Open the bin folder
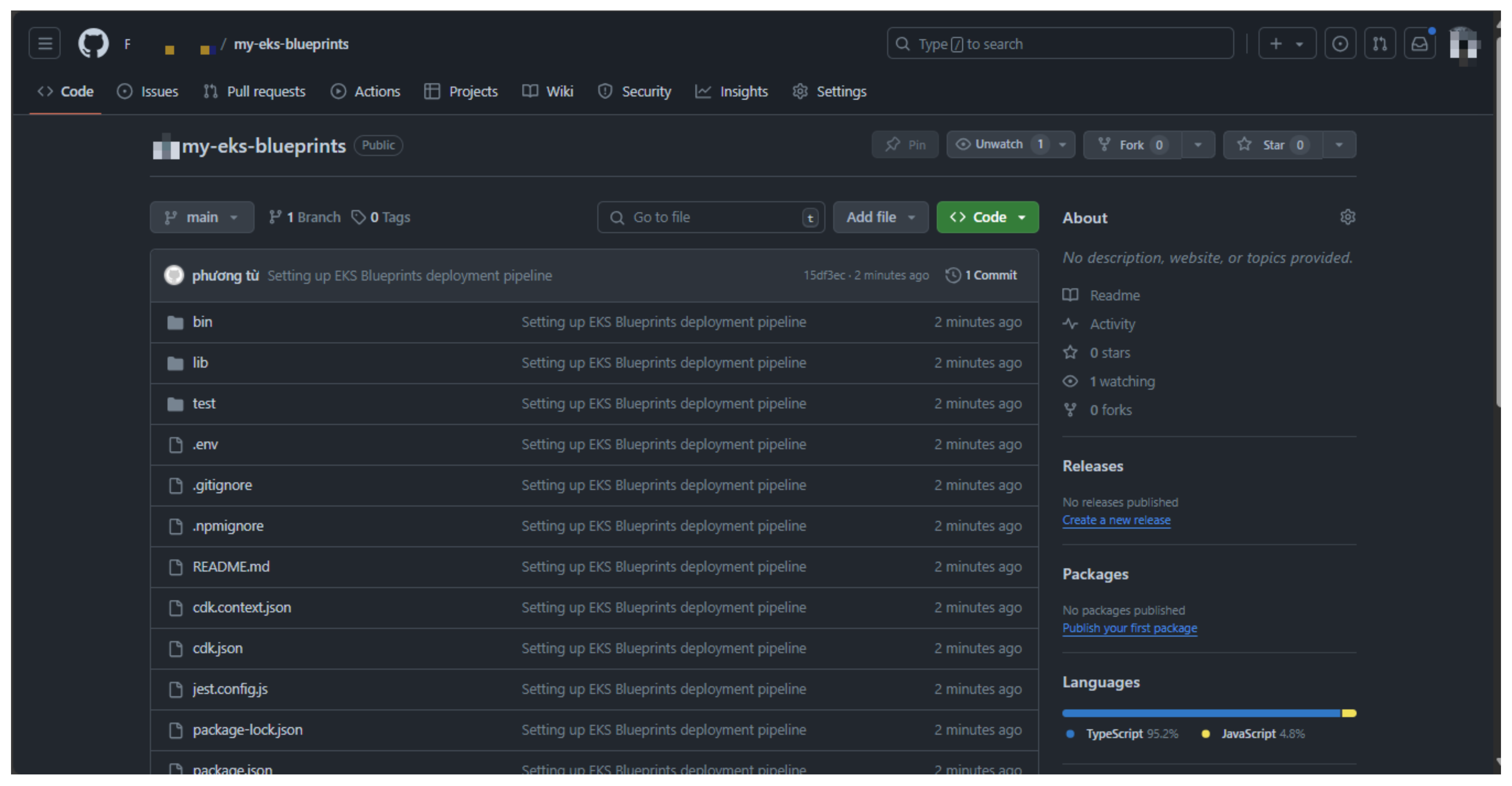 point(202,322)
